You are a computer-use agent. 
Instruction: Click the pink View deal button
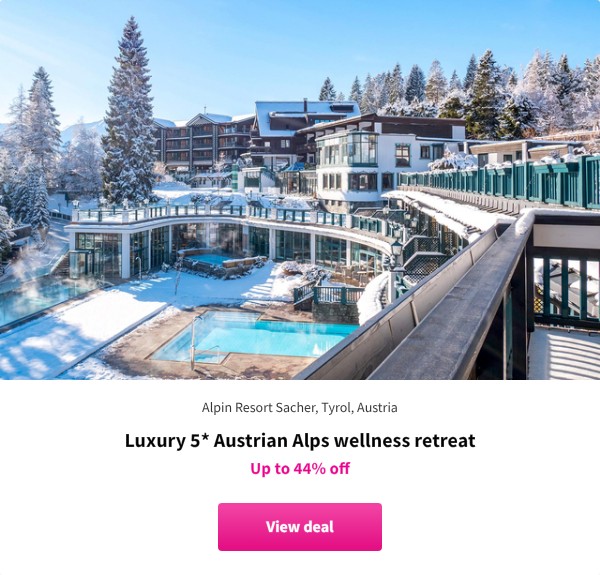(300, 526)
